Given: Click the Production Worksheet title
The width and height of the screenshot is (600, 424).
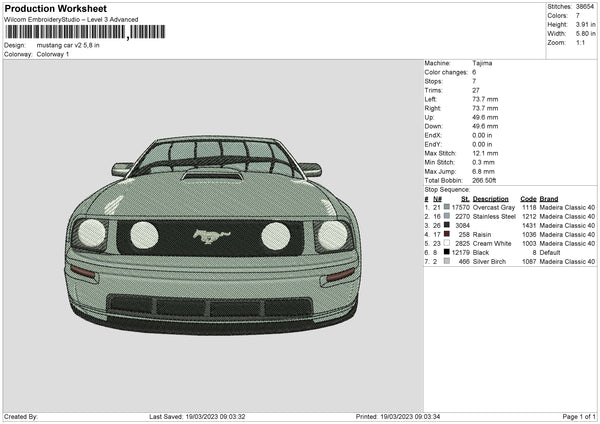Looking at the screenshot, I should click(x=56, y=8).
